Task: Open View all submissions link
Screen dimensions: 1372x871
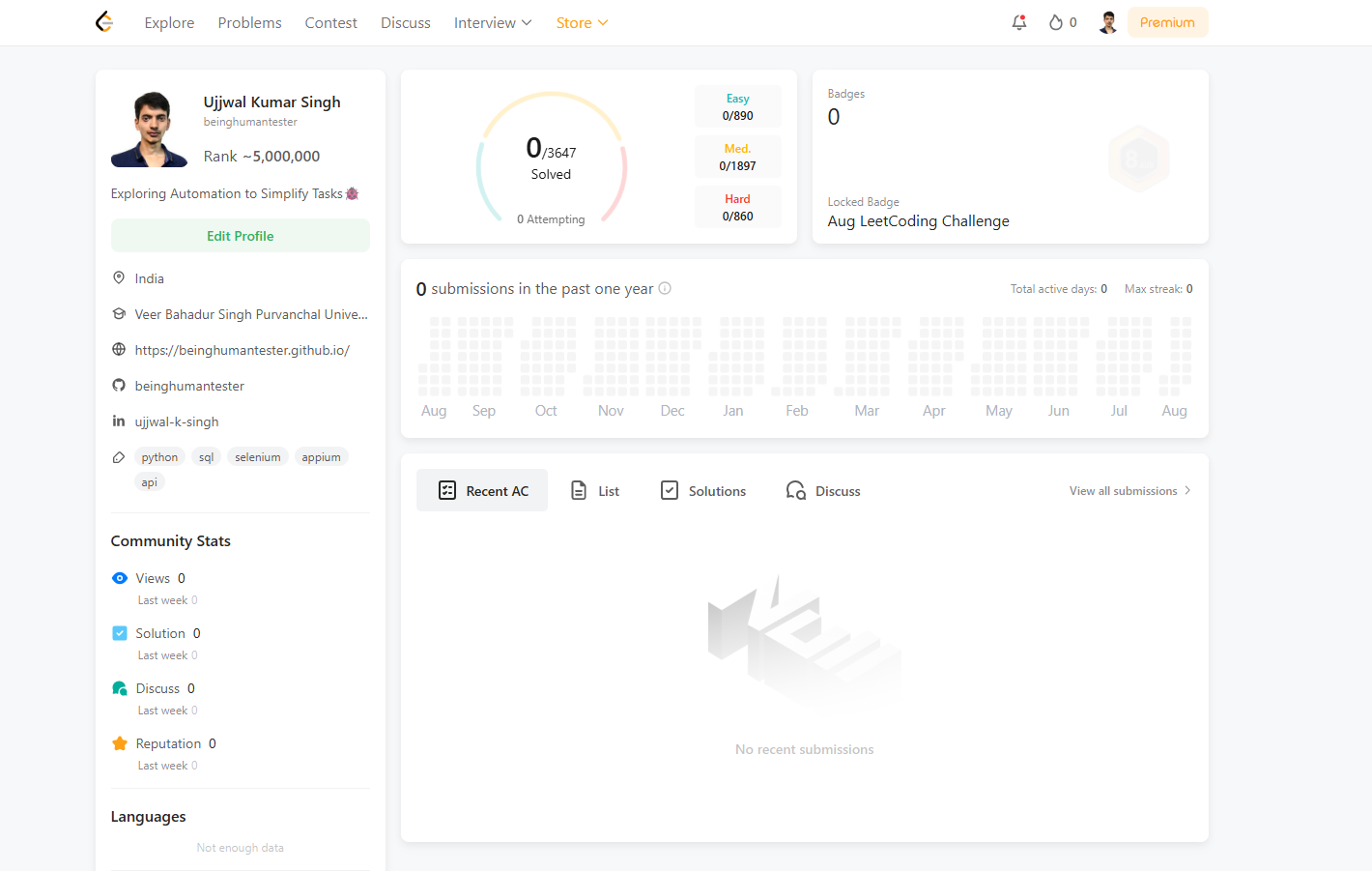Action: [x=1129, y=490]
